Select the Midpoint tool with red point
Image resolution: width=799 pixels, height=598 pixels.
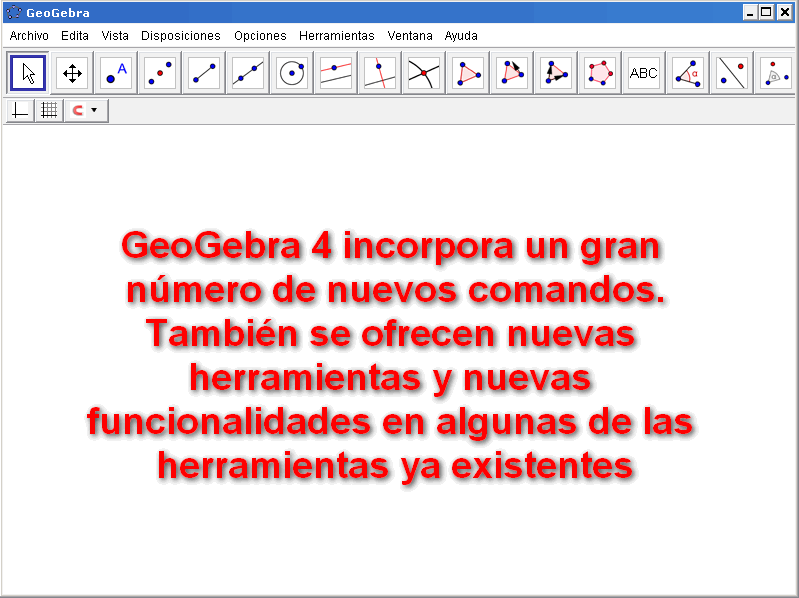pyautogui.click(x=160, y=73)
